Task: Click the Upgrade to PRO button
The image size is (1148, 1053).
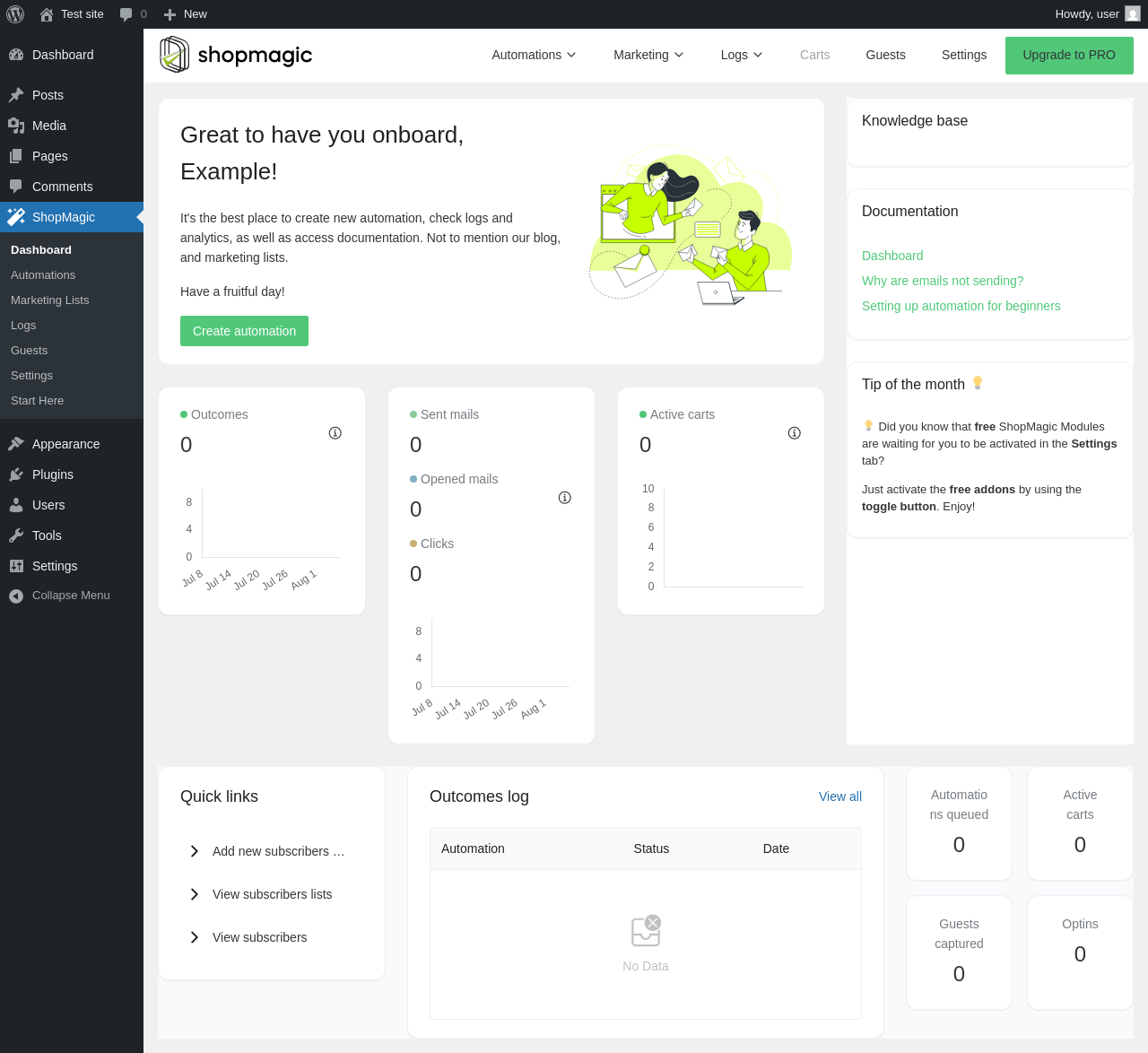Action: coord(1069,56)
